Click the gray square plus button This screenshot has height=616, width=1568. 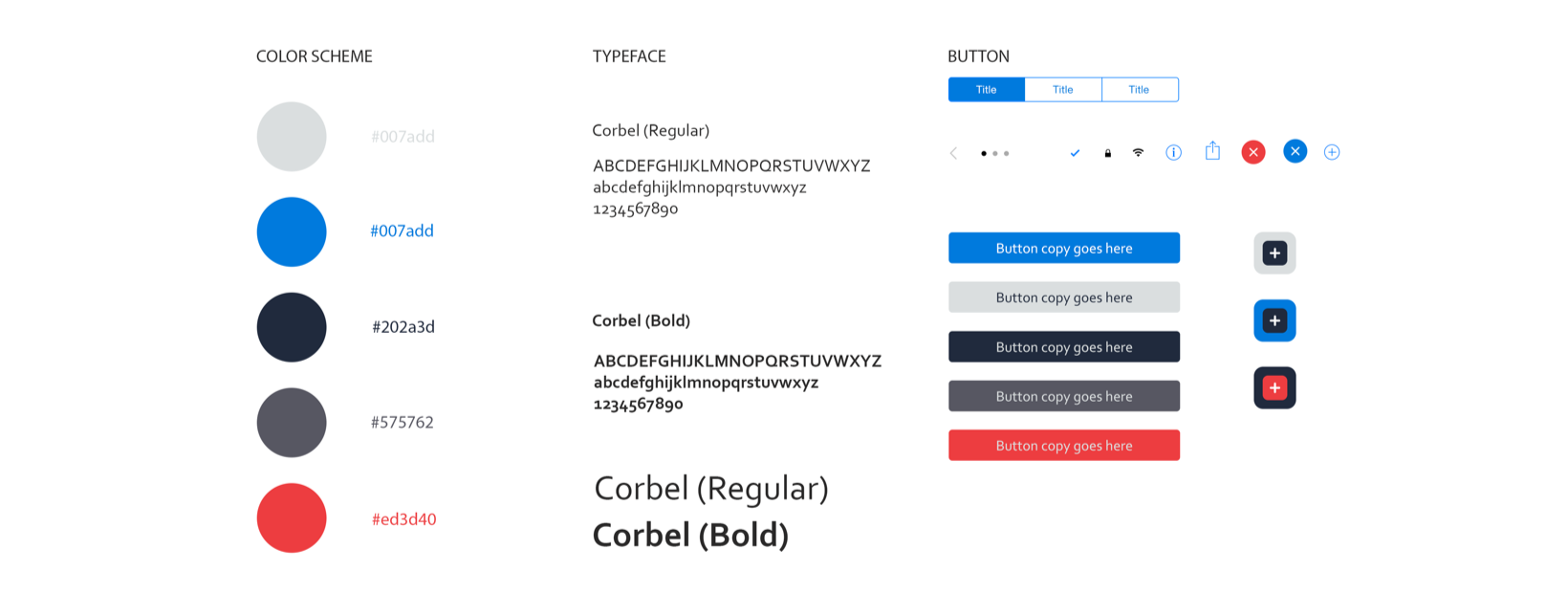pos(1274,253)
